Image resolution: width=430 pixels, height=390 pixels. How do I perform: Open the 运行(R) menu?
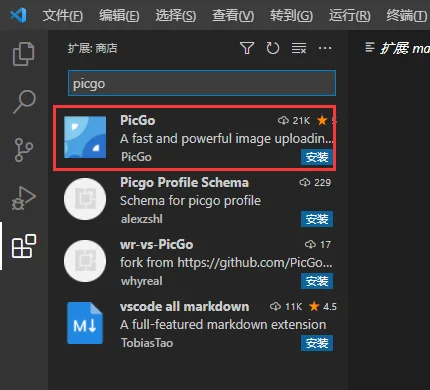[x=350, y=15]
